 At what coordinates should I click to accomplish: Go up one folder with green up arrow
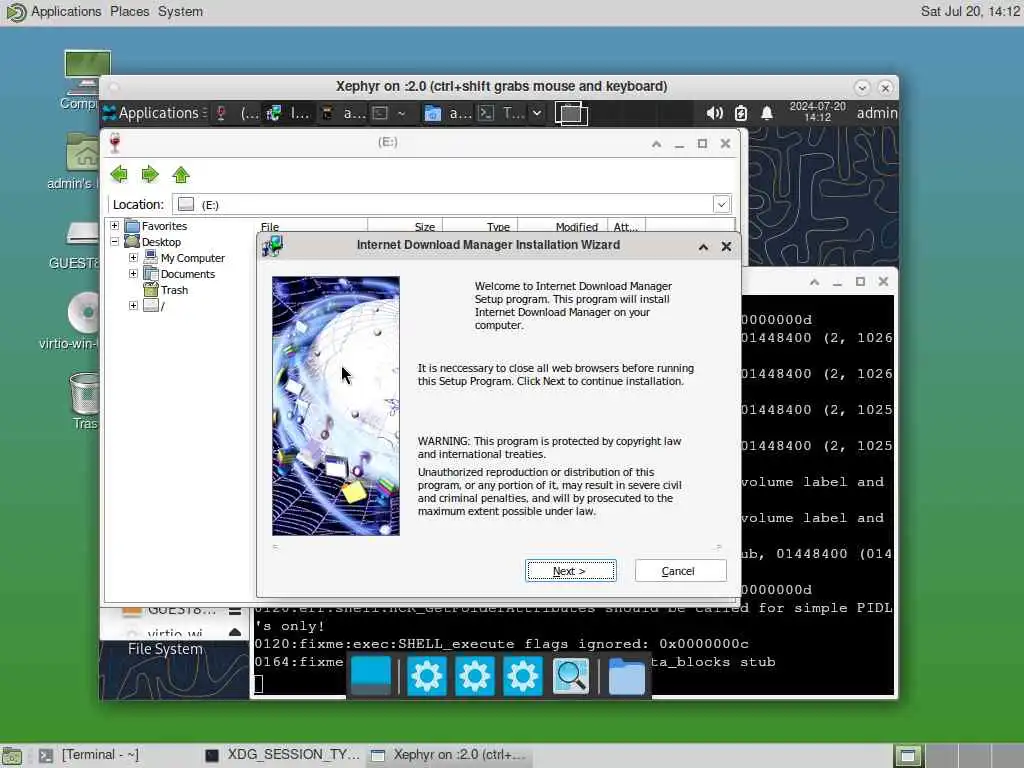(x=181, y=174)
